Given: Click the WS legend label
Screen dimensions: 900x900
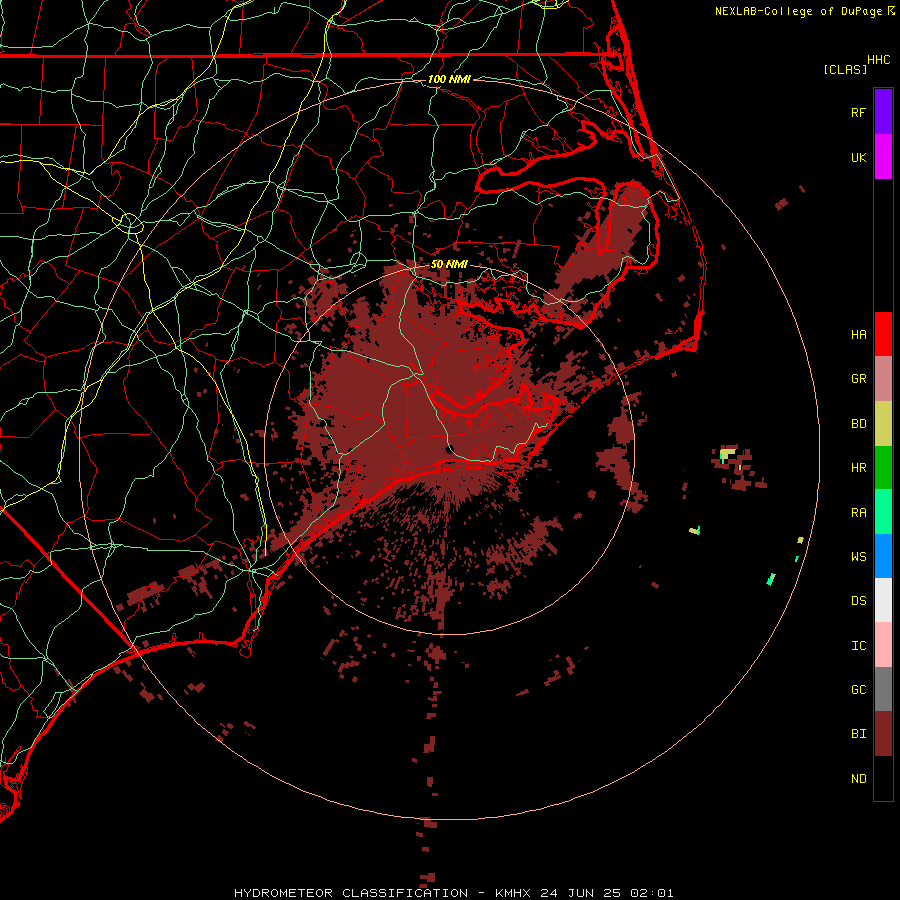Looking at the screenshot, I should point(858,556).
